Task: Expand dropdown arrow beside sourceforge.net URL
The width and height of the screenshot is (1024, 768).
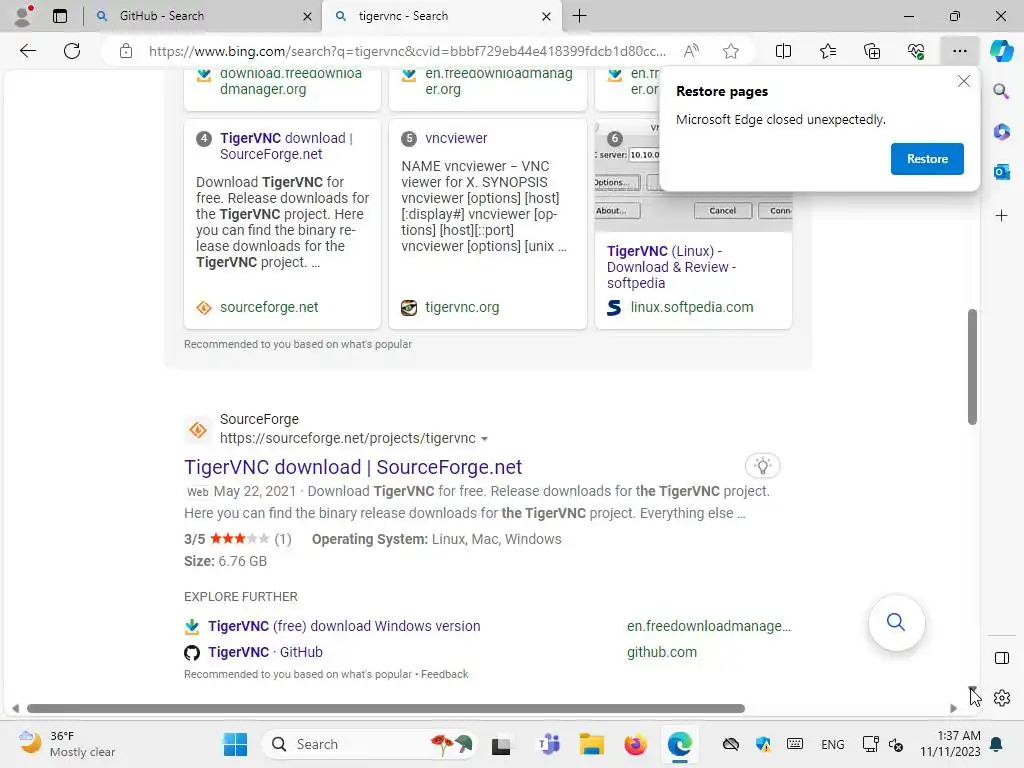Action: [484, 439]
